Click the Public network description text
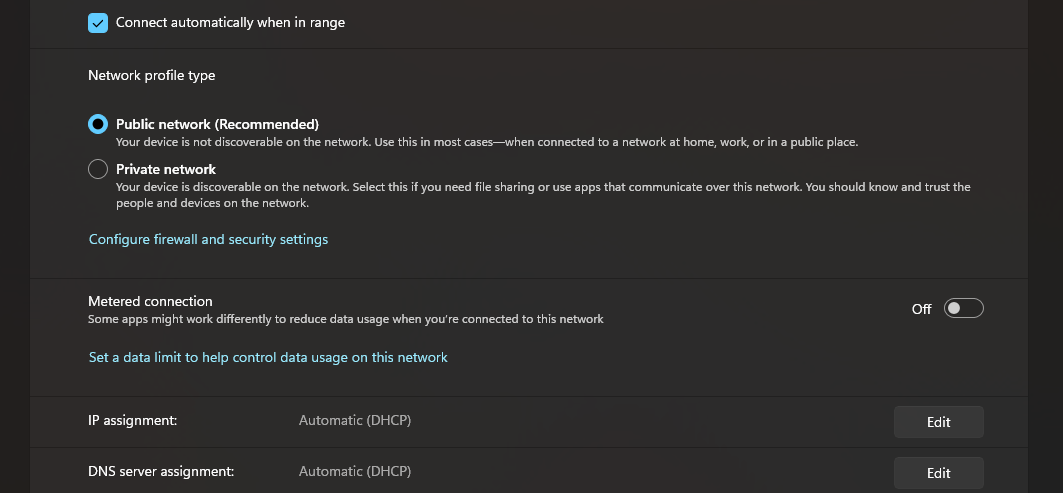Image resolution: width=1063 pixels, height=493 pixels. tap(486, 142)
